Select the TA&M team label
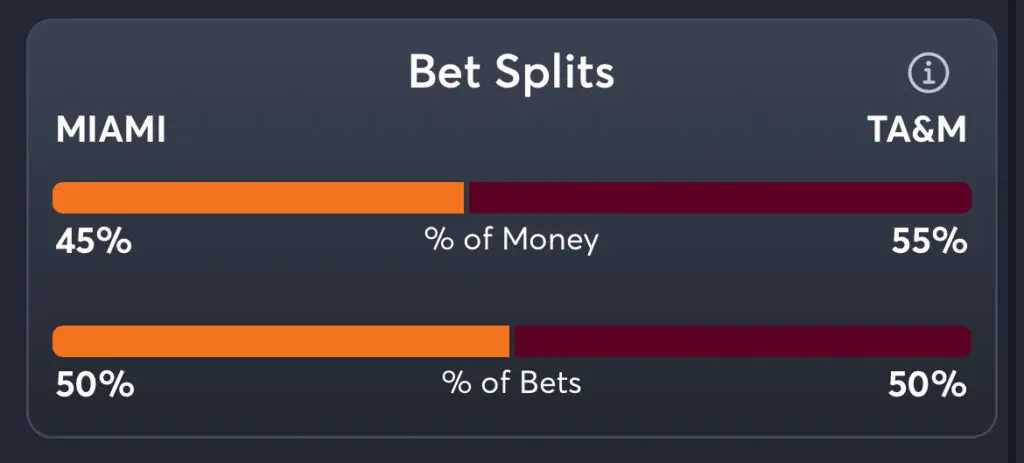The width and height of the screenshot is (1024, 463). [x=916, y=130]
